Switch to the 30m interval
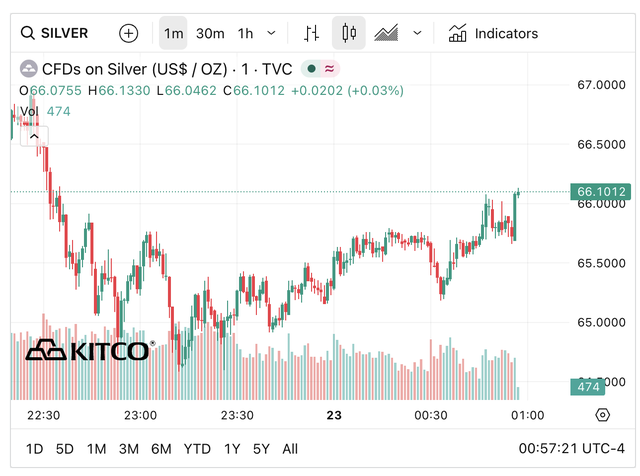 click(x=210, y=33)
